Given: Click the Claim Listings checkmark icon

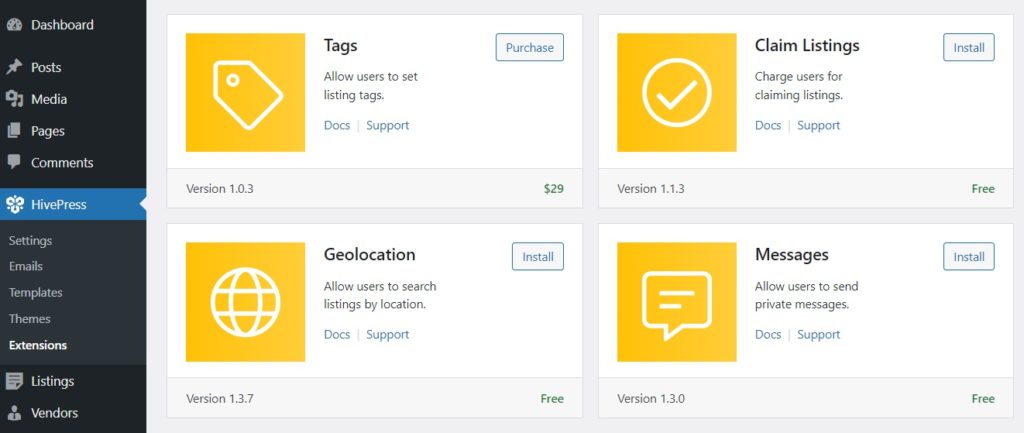Looking at the screenshot, I should (x=676, y=92).
